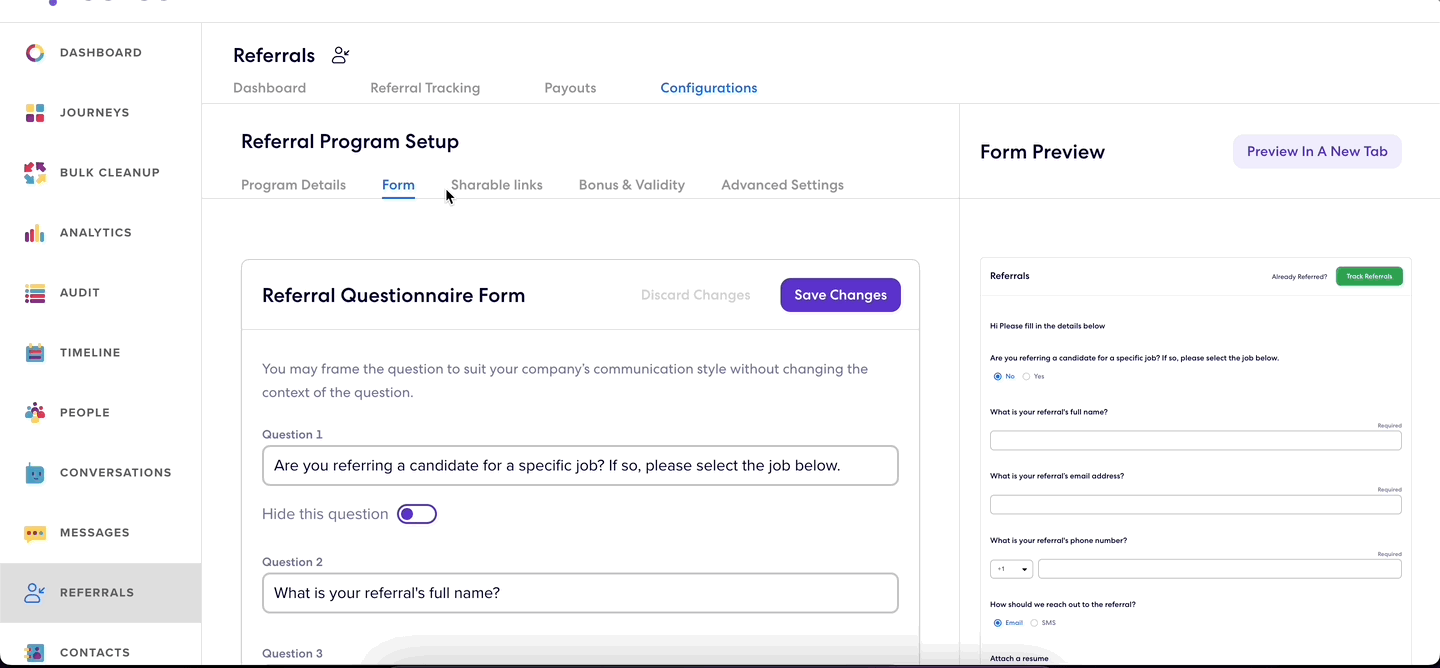Click the referral person icon beside Referrals title

pos(341,55)
